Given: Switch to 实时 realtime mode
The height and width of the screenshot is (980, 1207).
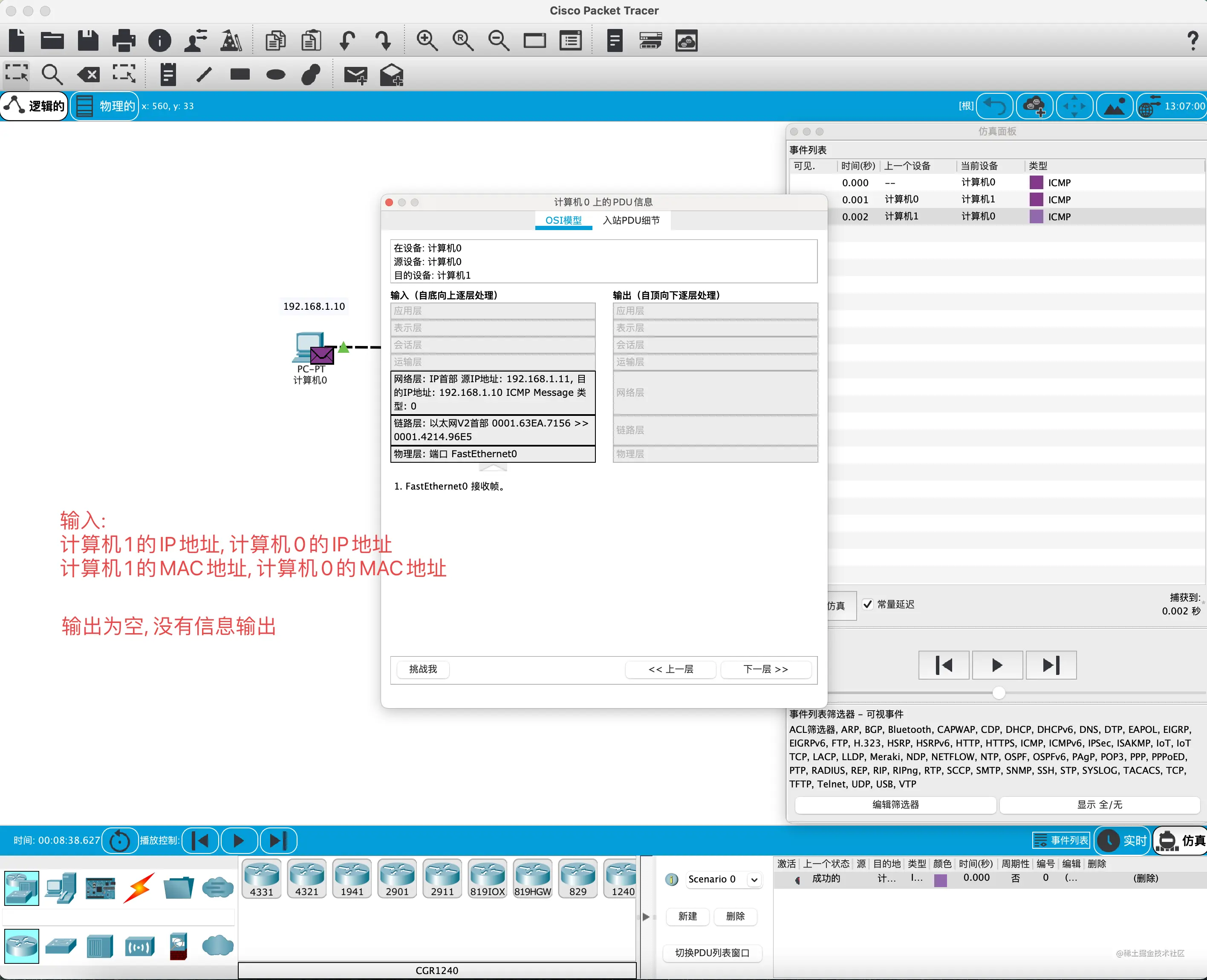Looking at the screenshot, I should click(1122, 841).
